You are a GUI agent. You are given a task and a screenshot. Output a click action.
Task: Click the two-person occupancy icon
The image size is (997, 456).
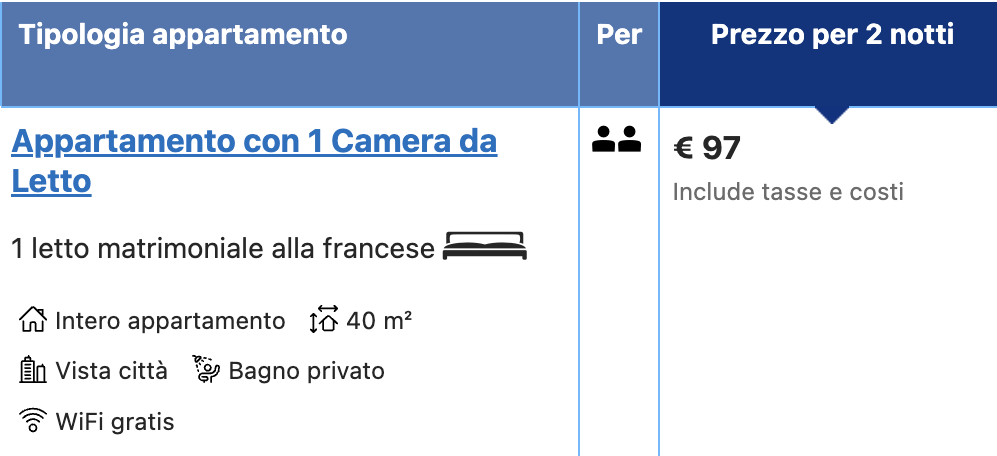(616, 139)
